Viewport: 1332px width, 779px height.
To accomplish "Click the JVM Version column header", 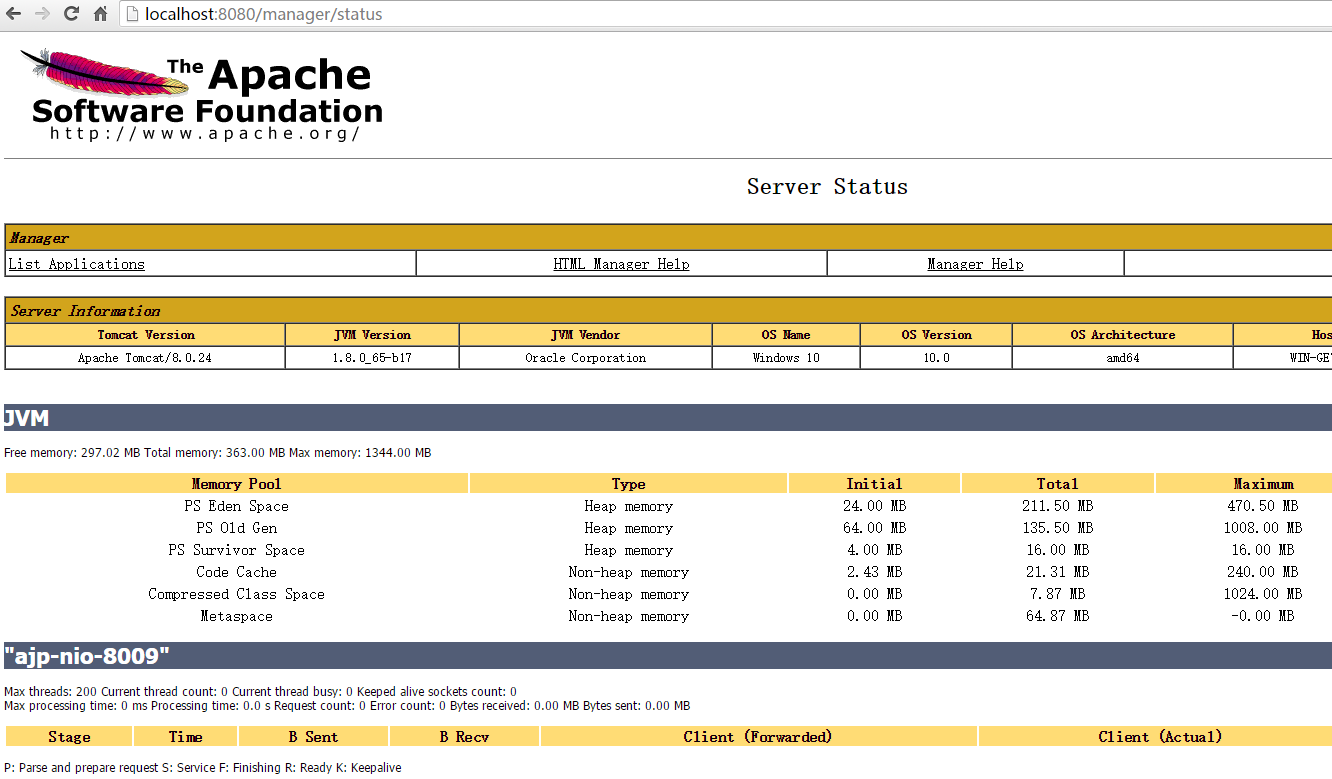I will [372, 335].
